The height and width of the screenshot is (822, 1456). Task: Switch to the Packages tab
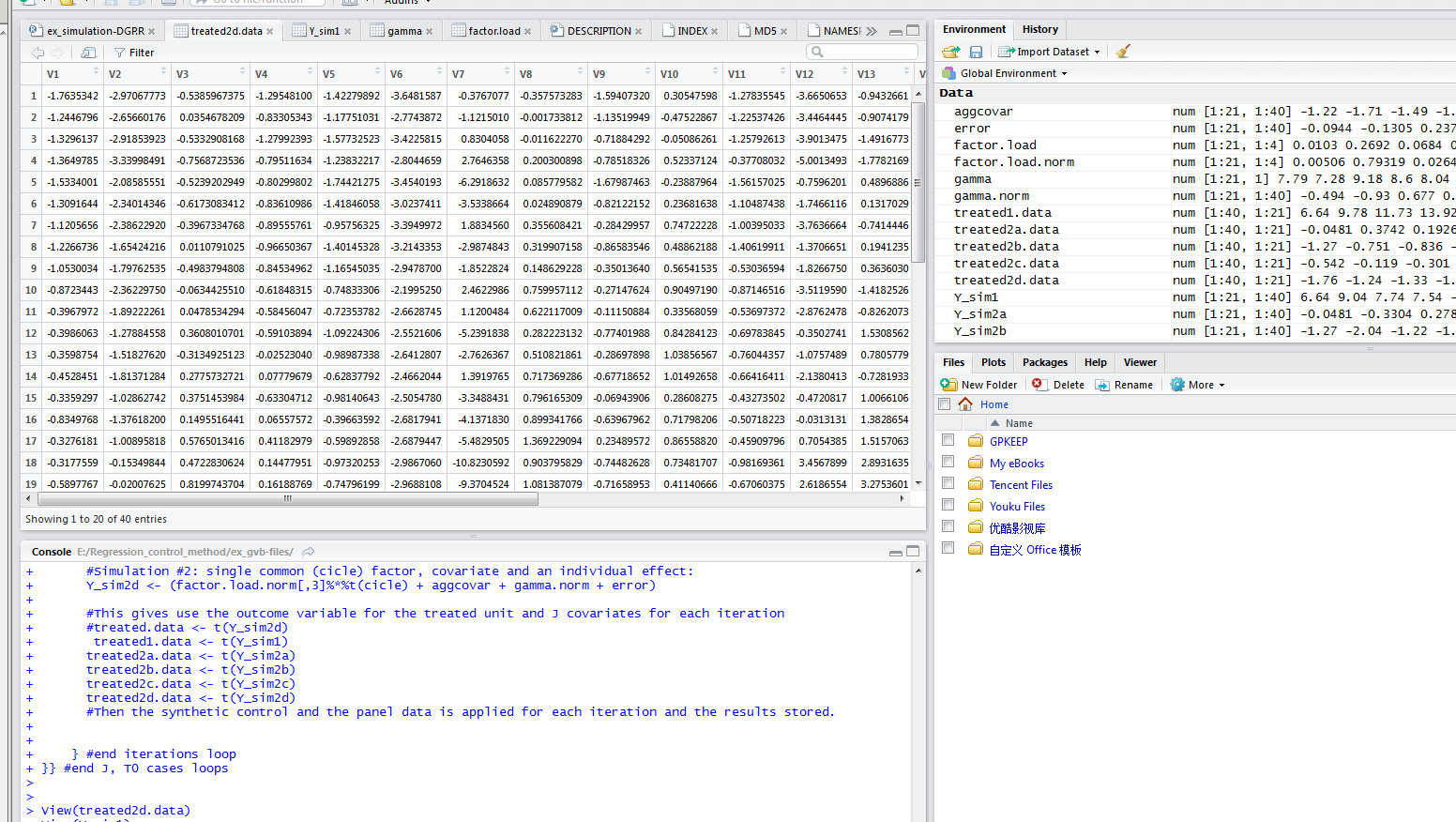pos(1044,362)
